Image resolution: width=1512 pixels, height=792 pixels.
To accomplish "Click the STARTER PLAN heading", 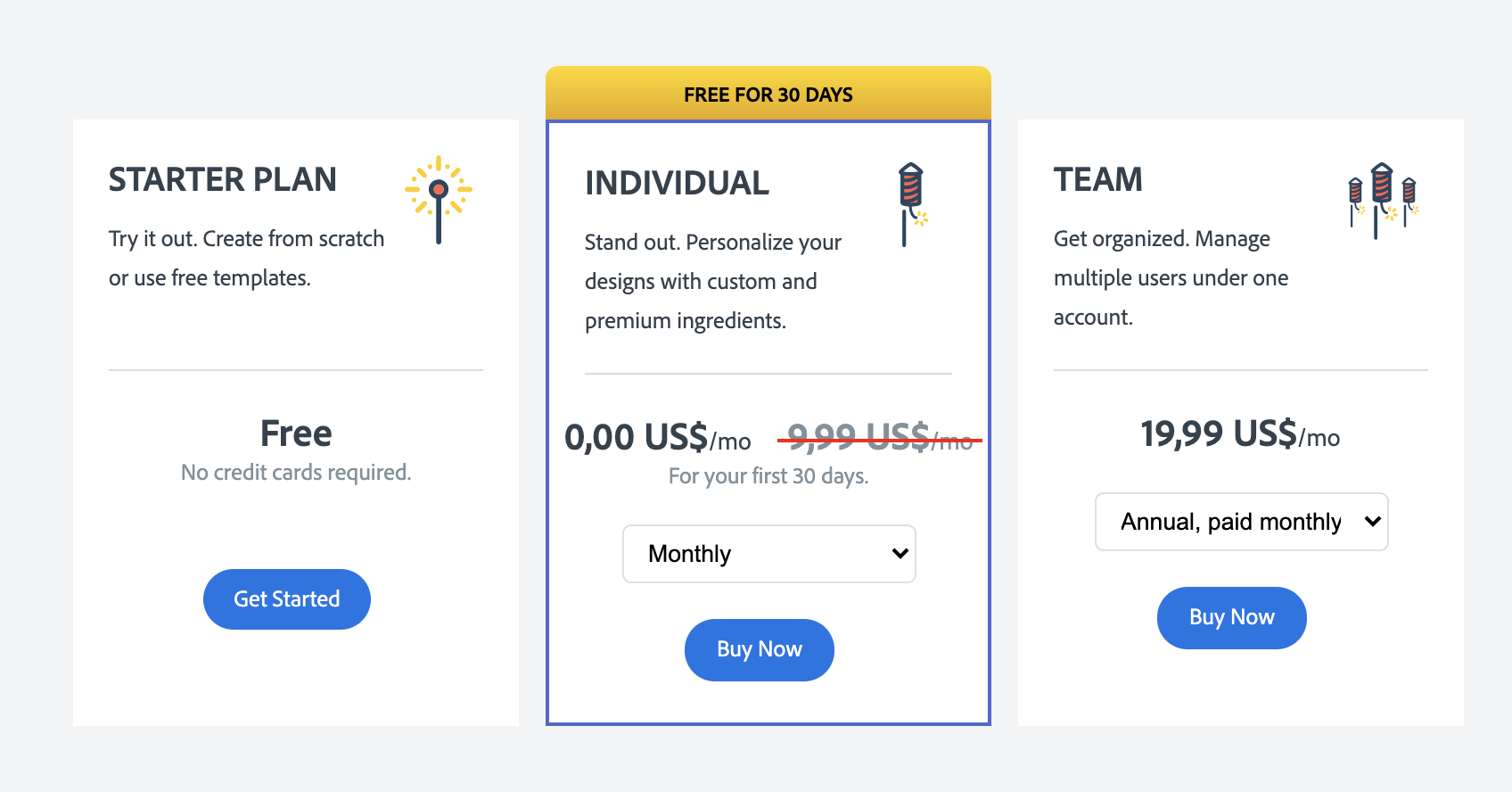I will tap(223, 179).
